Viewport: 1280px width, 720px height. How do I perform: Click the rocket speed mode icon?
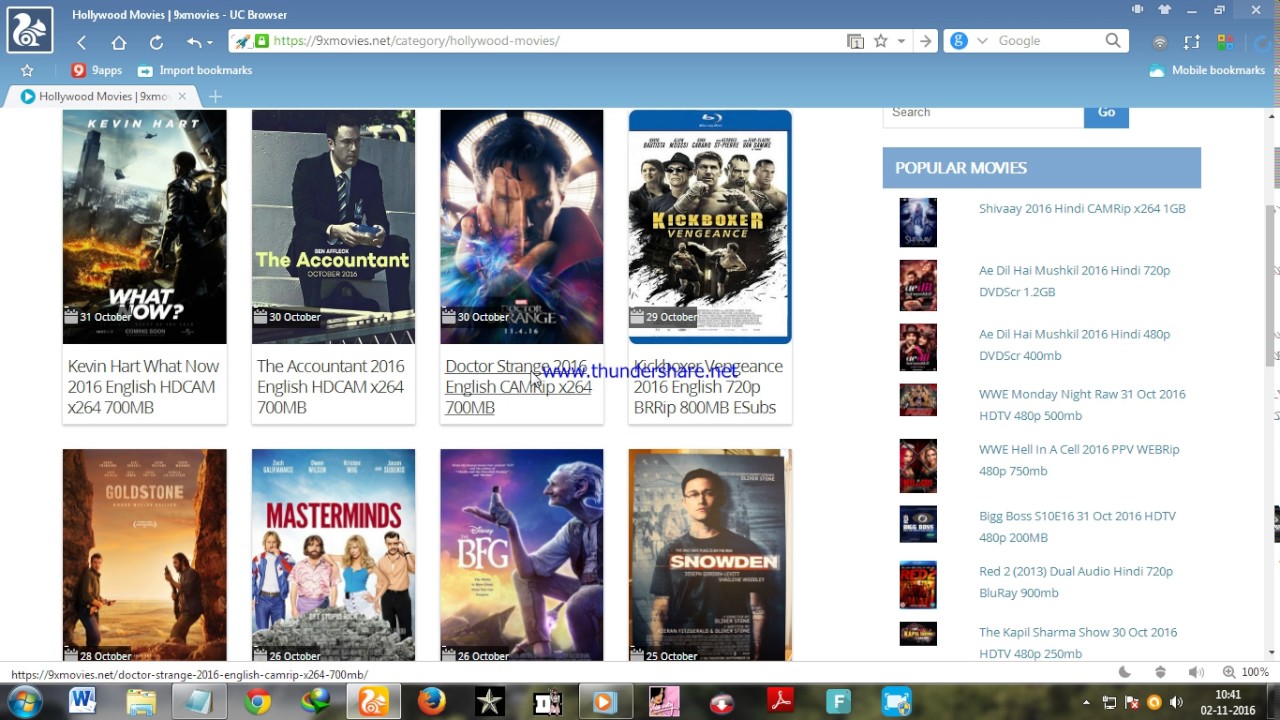coord(243,41)
